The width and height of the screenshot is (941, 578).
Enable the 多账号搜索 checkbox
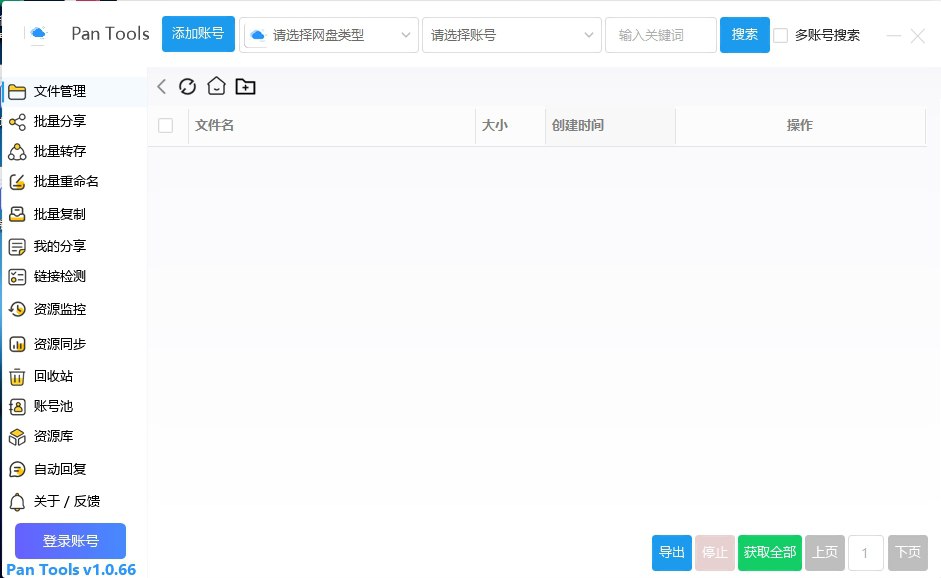coord(780,34)
